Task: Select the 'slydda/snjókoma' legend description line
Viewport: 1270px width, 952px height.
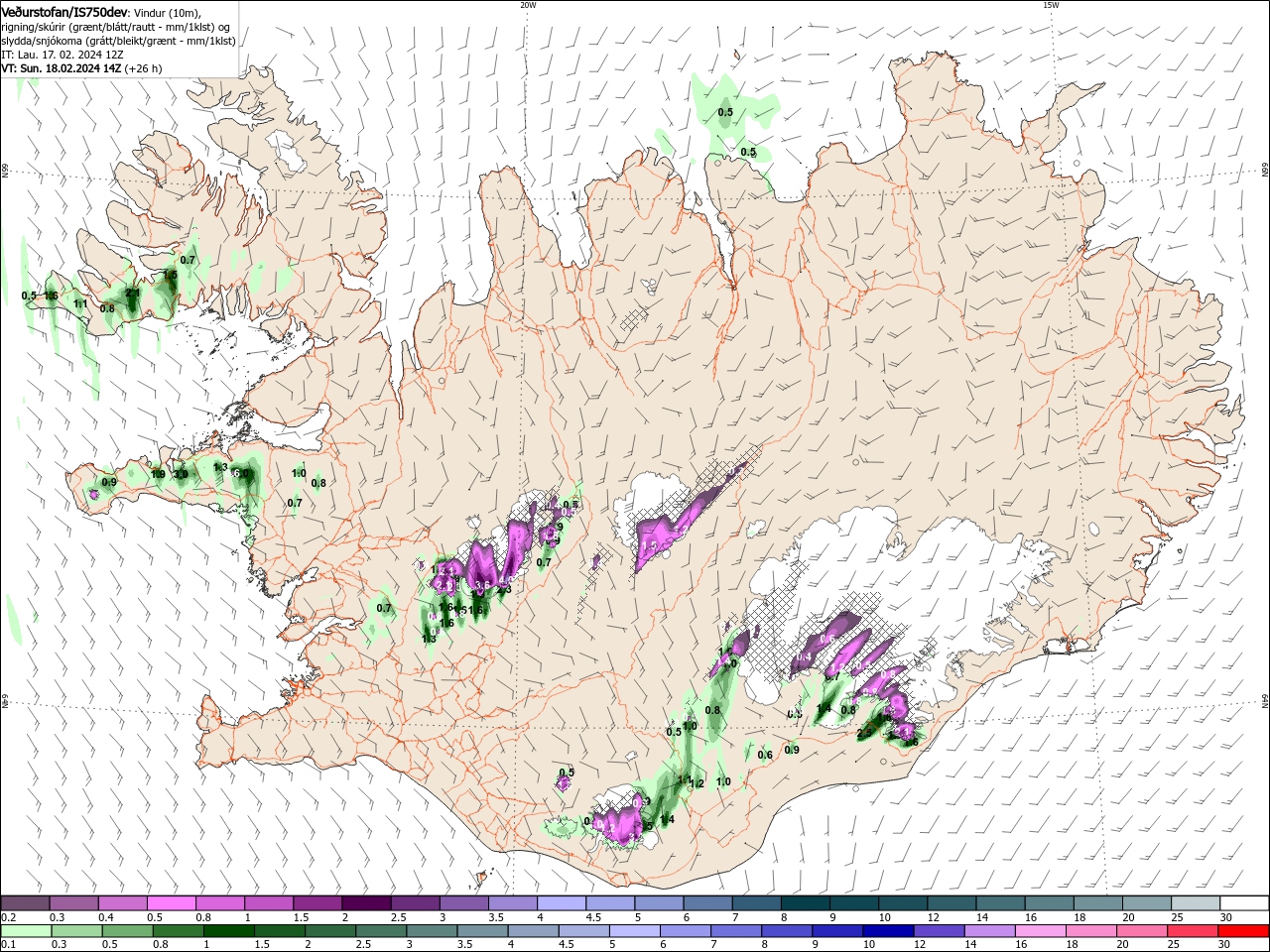Action: (x=118, y=41)
